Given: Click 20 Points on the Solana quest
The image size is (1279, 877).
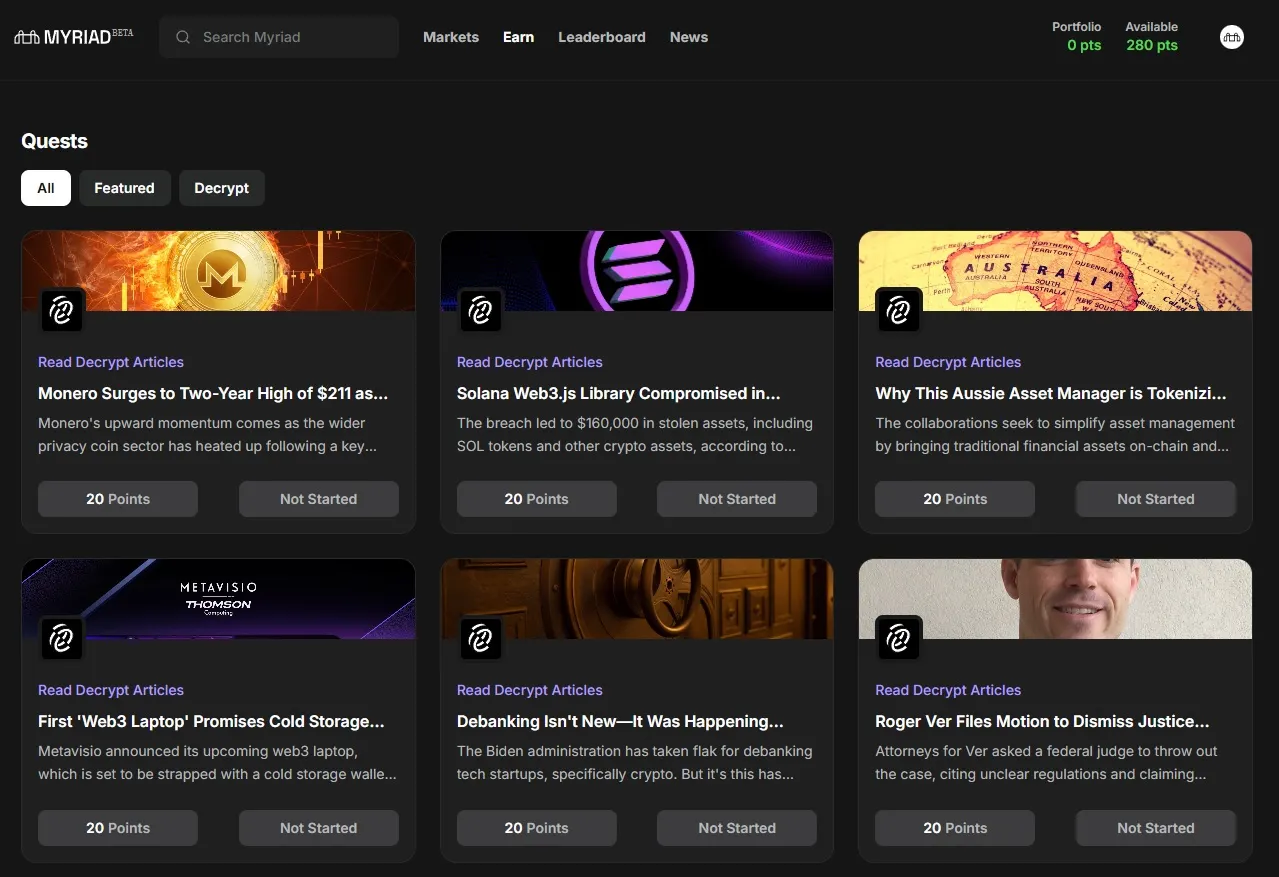Looking at the screenshot, I should pyautogui.click(x=536, y=499).
